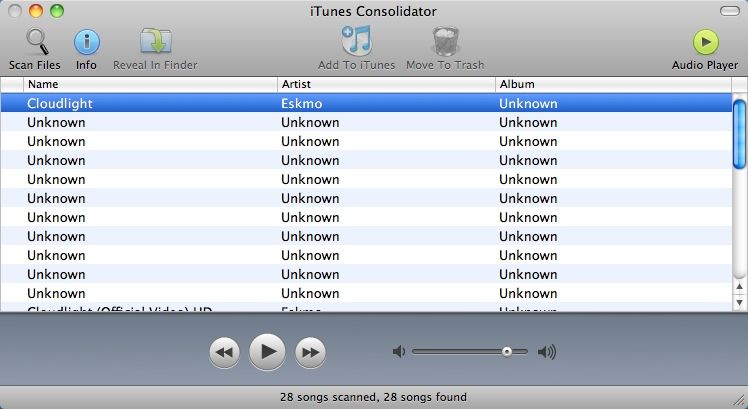Open the Audio Player icon

(x=706, y=42)
